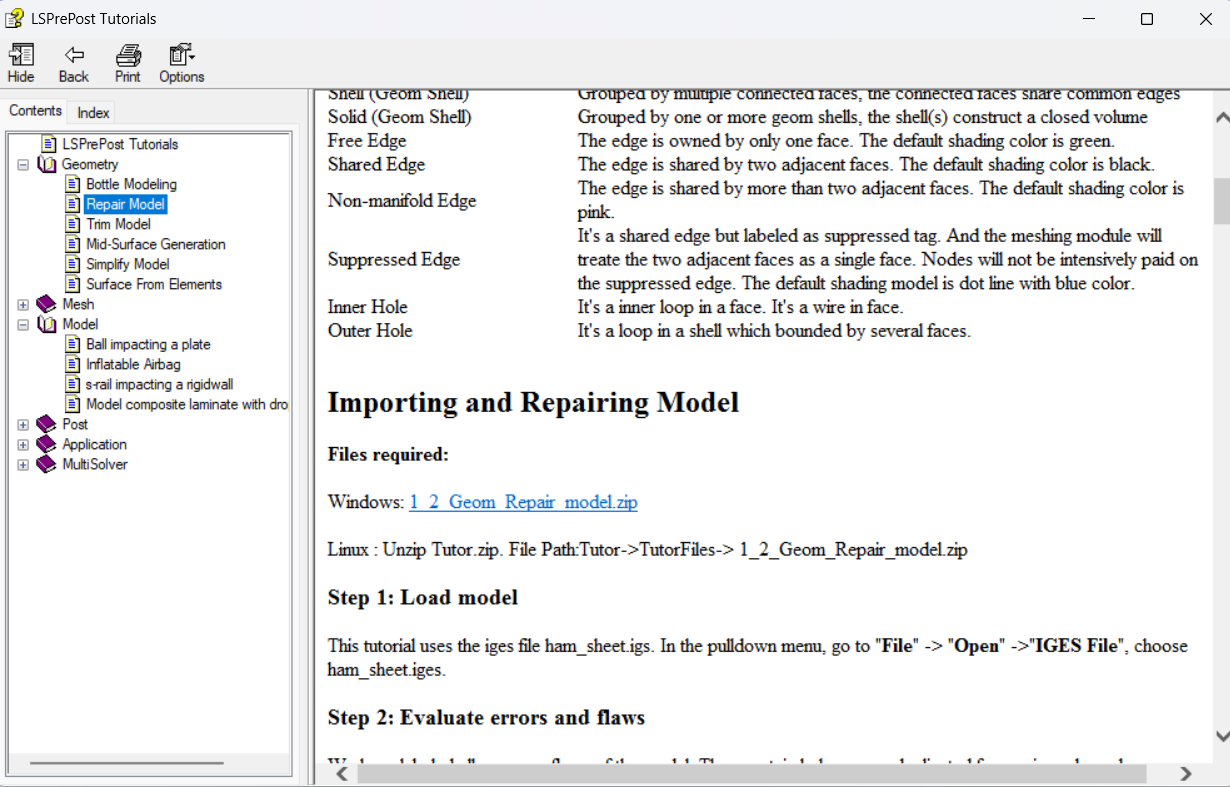Collapse the Geometry tree node
Viewport: 1230px width, 787px height.
point(23,164)
